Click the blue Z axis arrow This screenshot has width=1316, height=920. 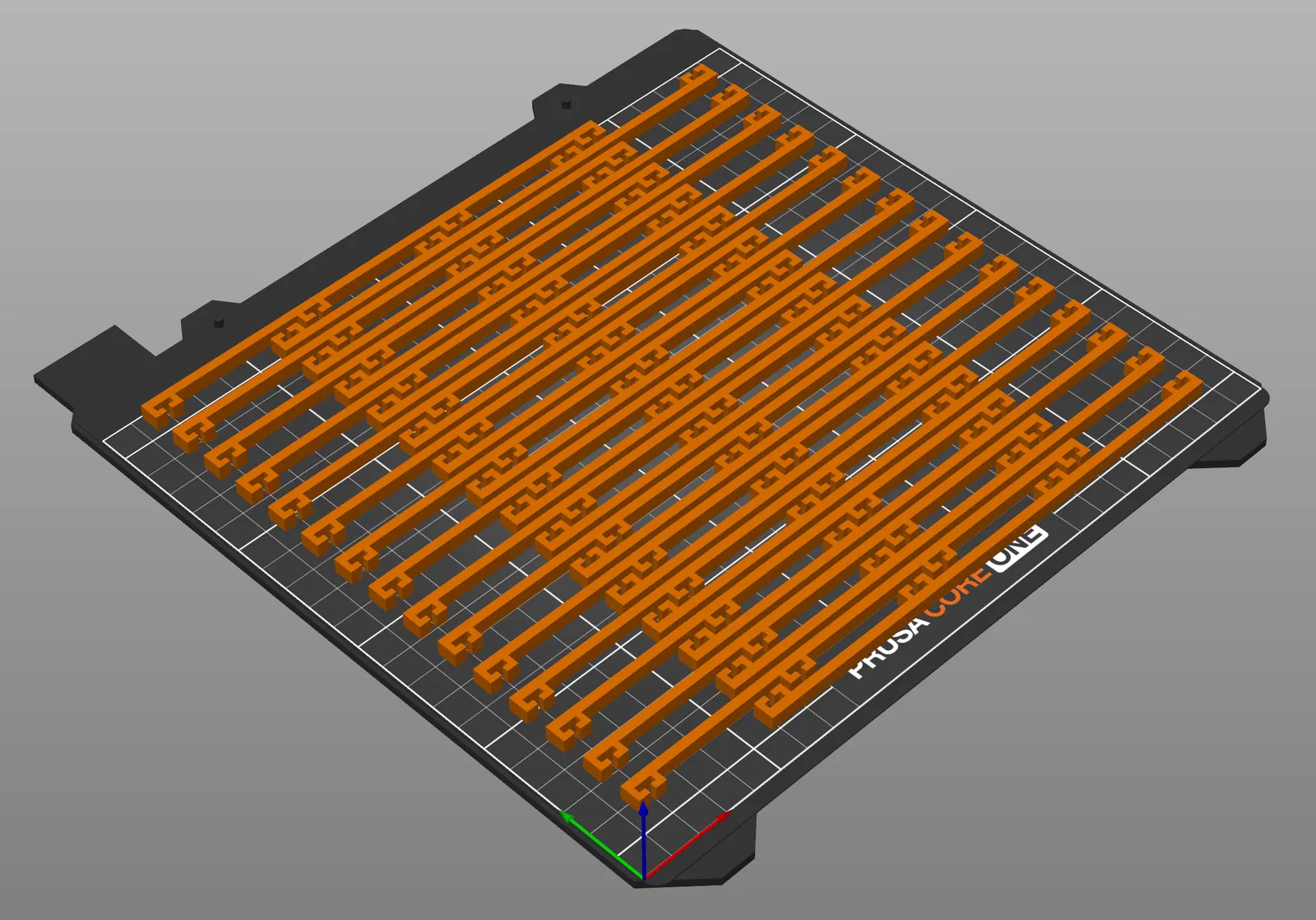643,841
